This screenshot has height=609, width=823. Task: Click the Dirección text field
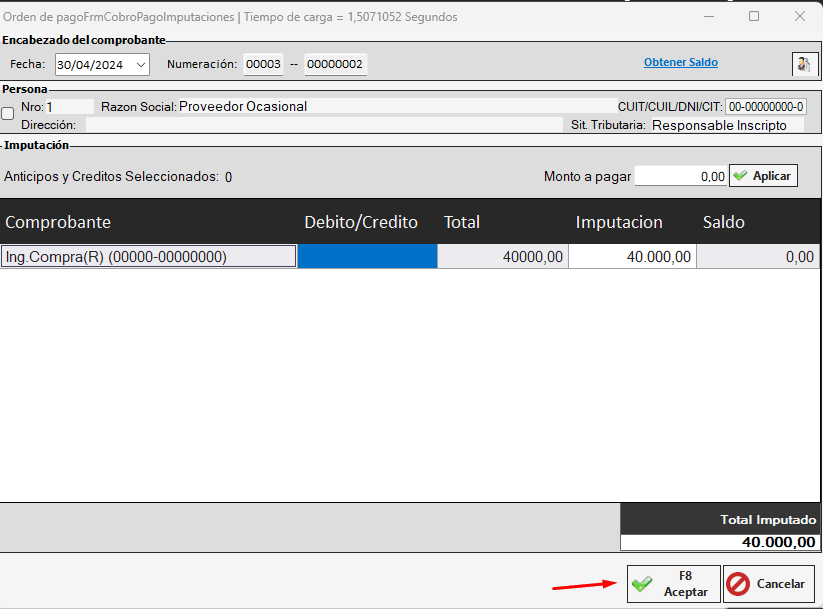pos(324,125)
